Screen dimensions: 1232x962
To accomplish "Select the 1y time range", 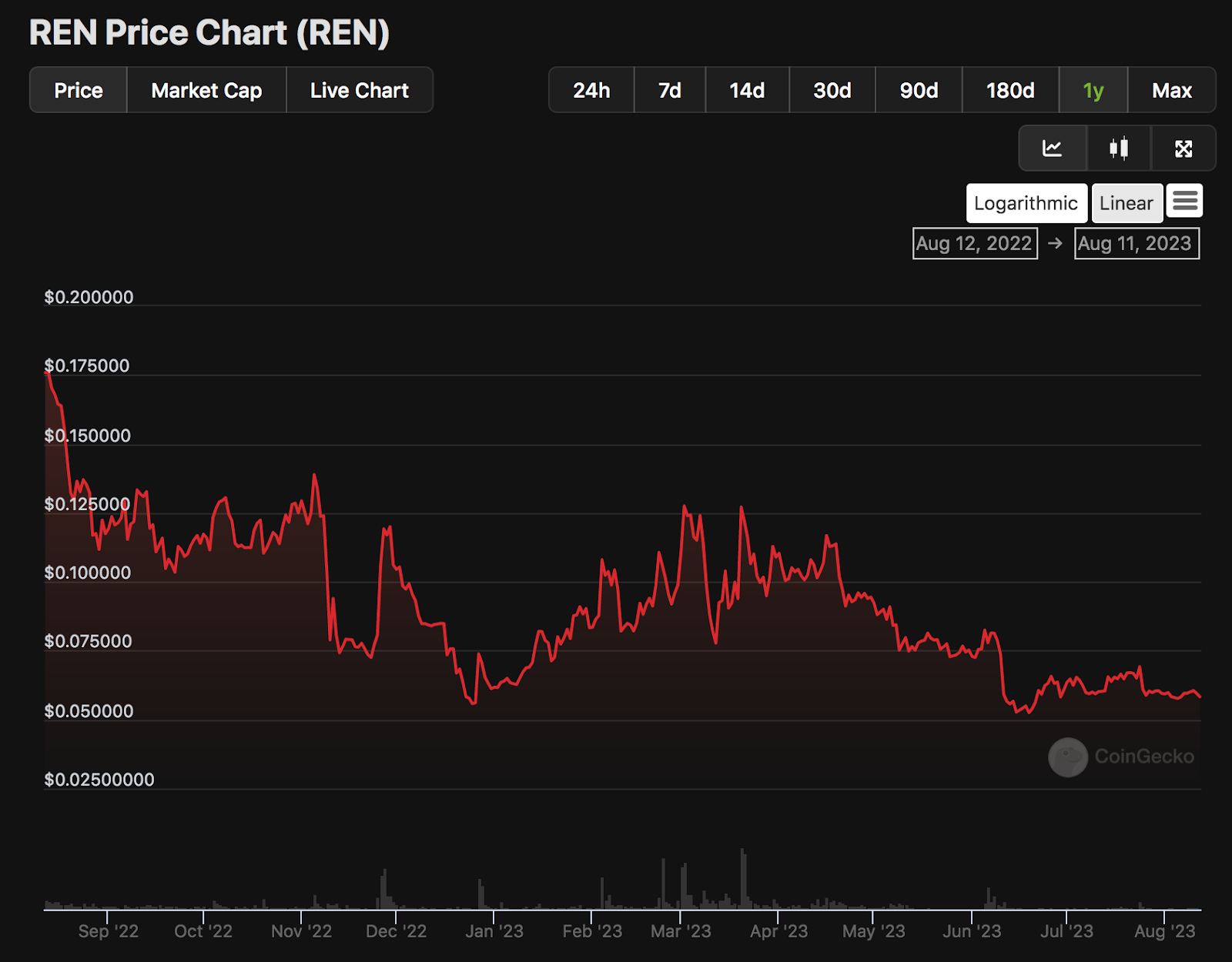I will (1093, 90).
